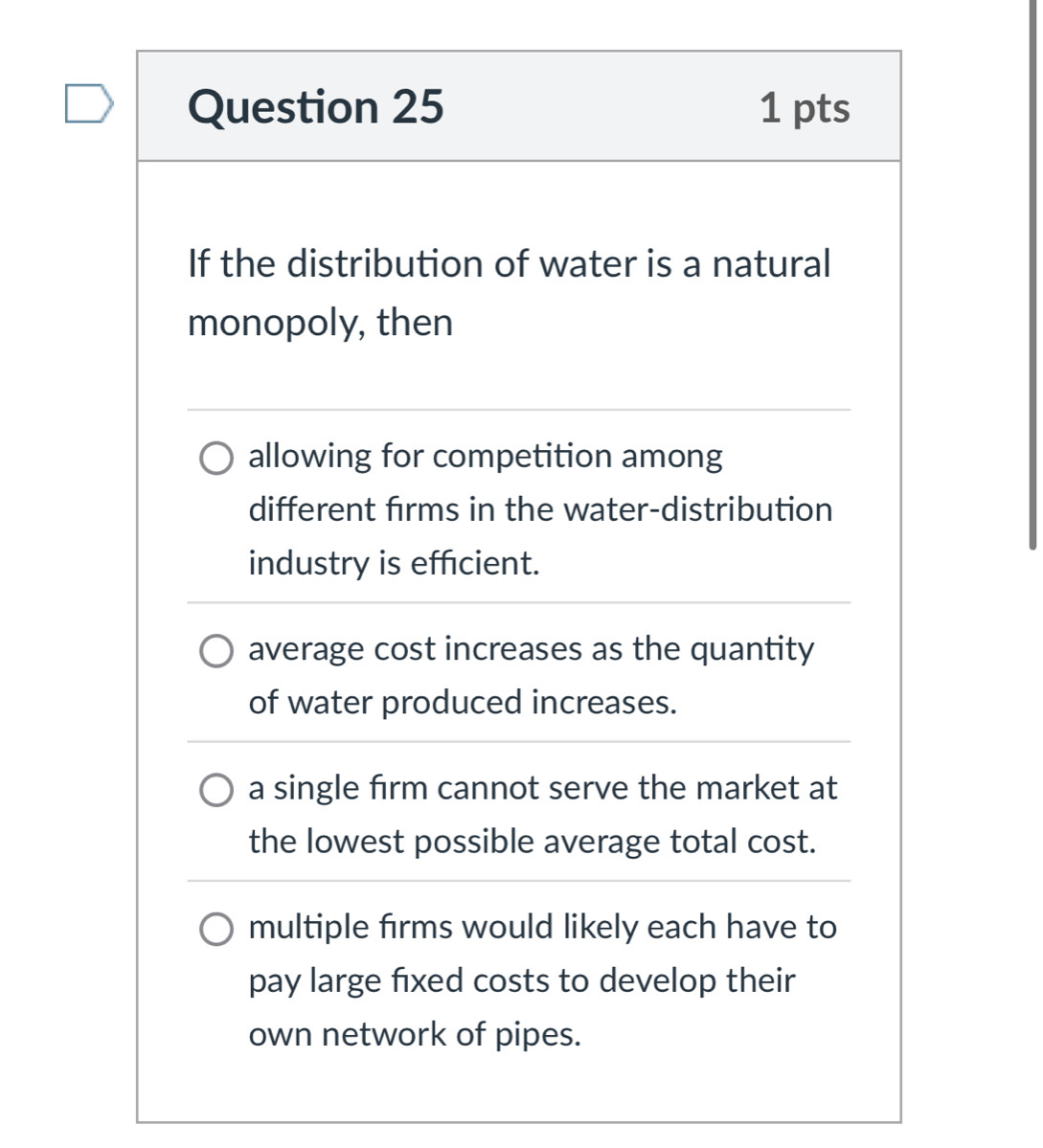
Task: Click the "average cost increases as the quantity" text
Action: [x=531, y=649]
